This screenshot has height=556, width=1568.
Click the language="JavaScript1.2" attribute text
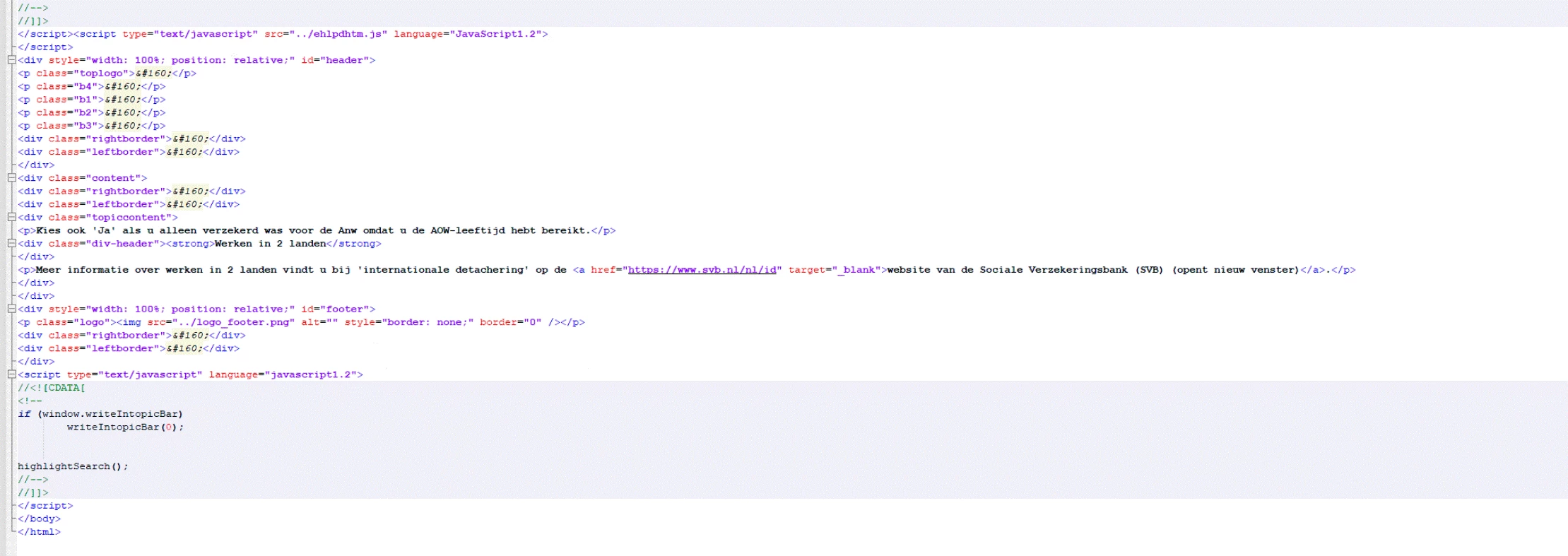tap(468, 34)
